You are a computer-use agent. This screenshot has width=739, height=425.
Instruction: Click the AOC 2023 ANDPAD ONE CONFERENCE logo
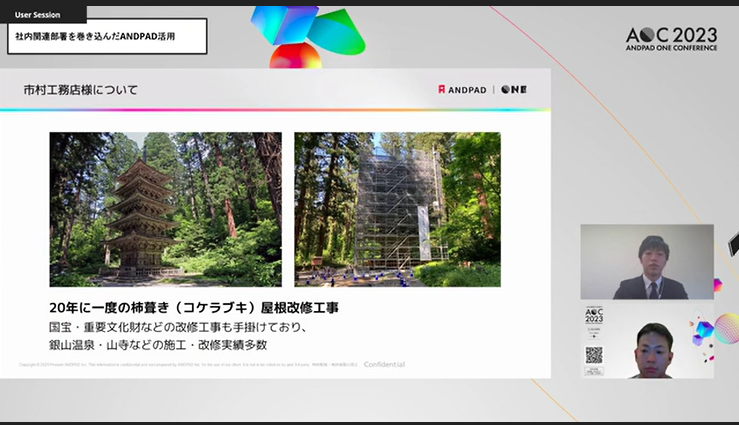coord(671,39)
